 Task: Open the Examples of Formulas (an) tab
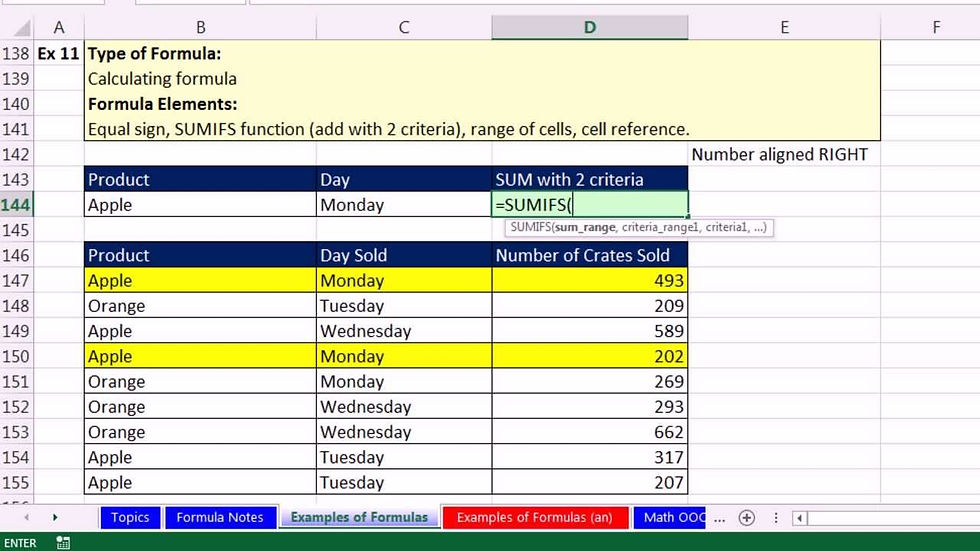click(535, 517)
